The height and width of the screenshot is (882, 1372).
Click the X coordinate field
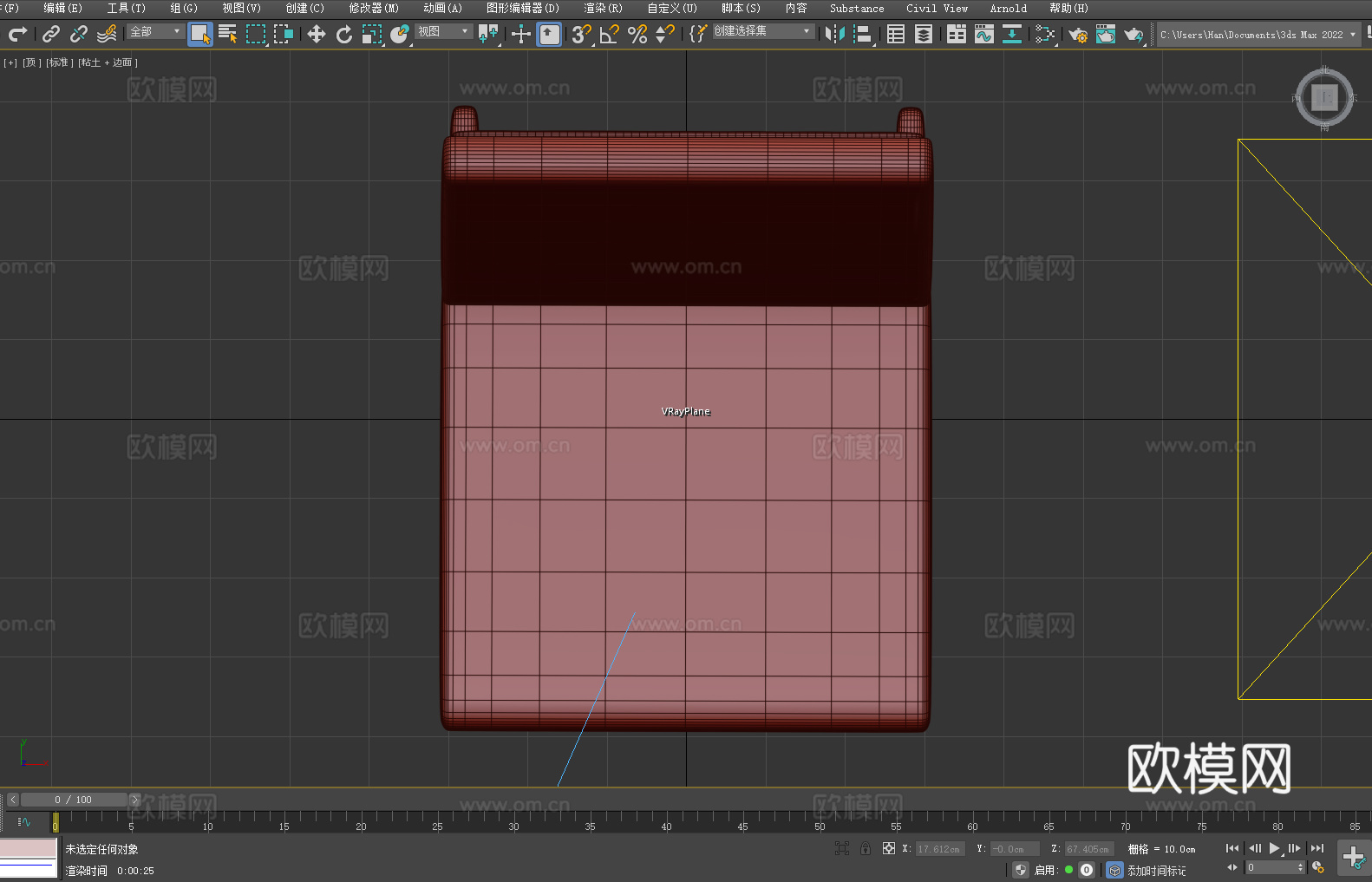(x=939, y=849)
